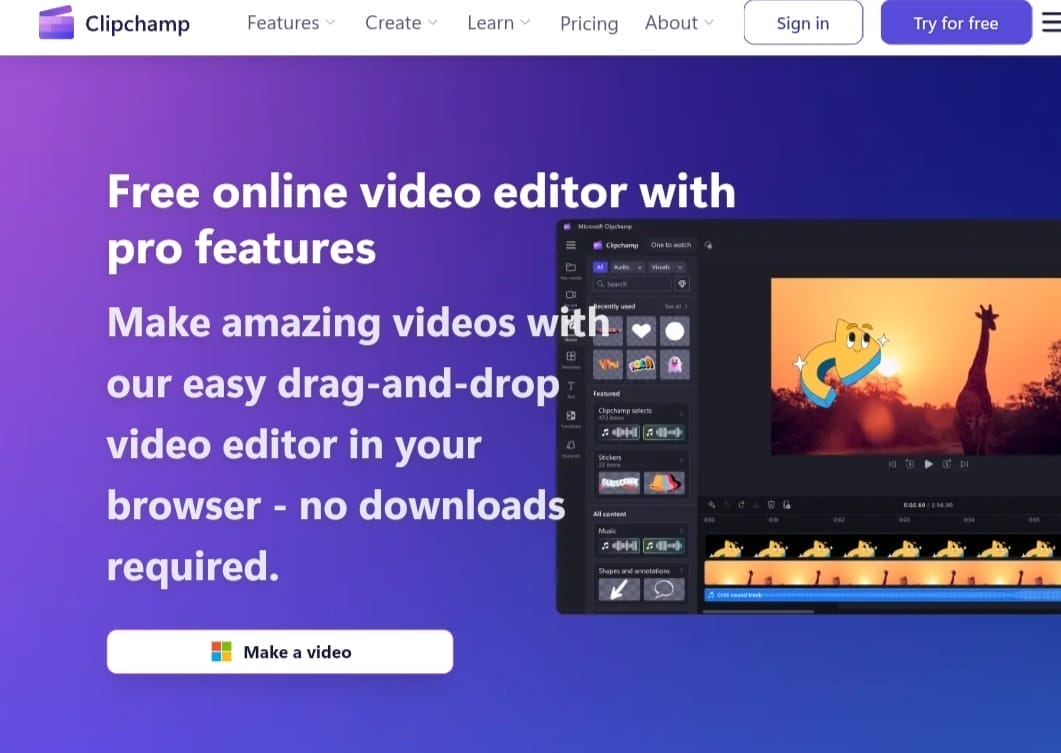The height and width of the screenshot is (753, 1061).
Task: Expand the Create dropdown menu
Action: 401,22
